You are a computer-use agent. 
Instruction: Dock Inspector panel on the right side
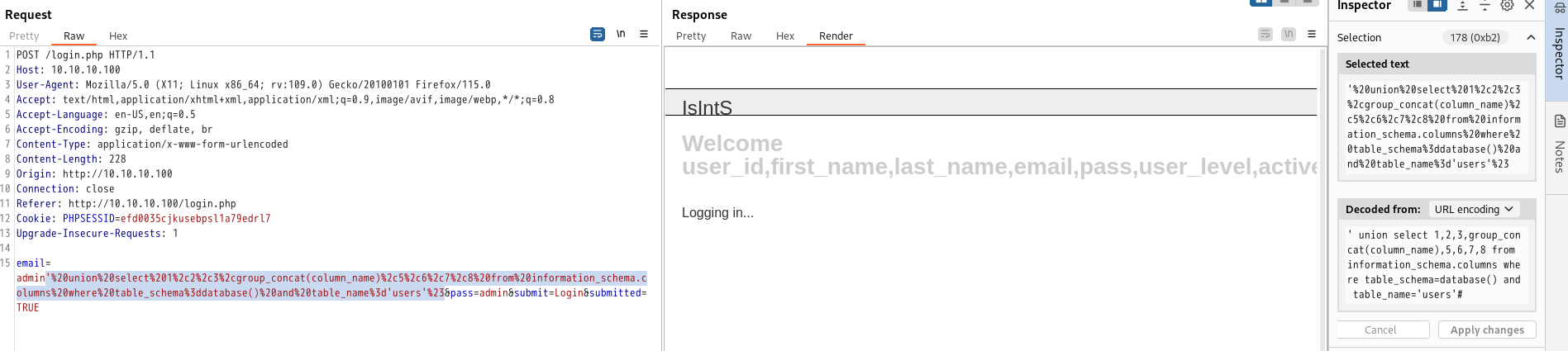coord(1437,5)
